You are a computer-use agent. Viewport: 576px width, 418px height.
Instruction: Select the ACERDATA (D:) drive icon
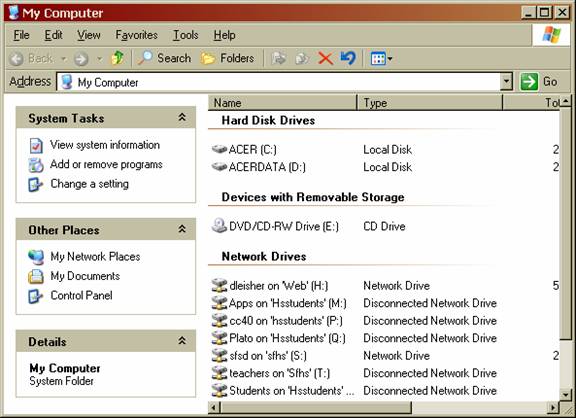[x=219, y=167]
